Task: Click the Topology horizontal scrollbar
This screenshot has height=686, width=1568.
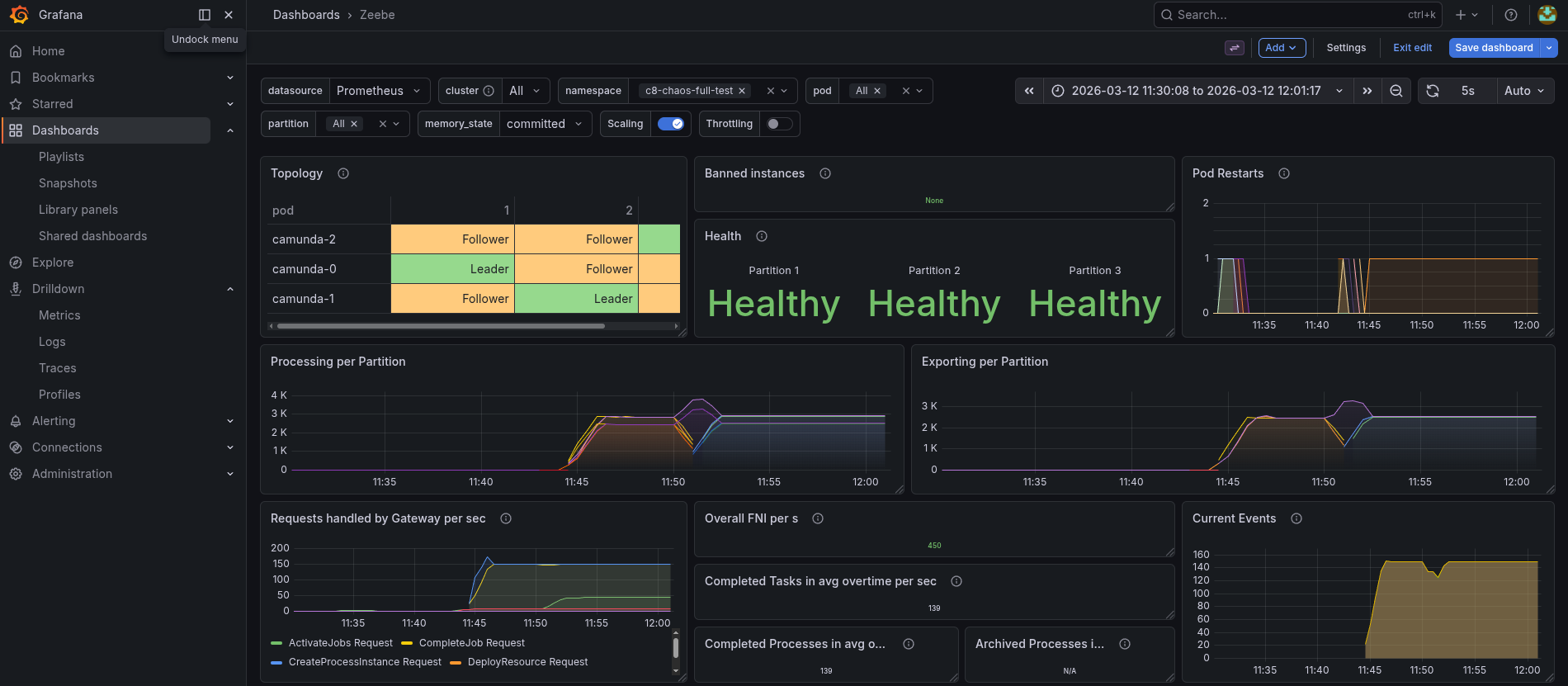Action: (x=441, y=326)
